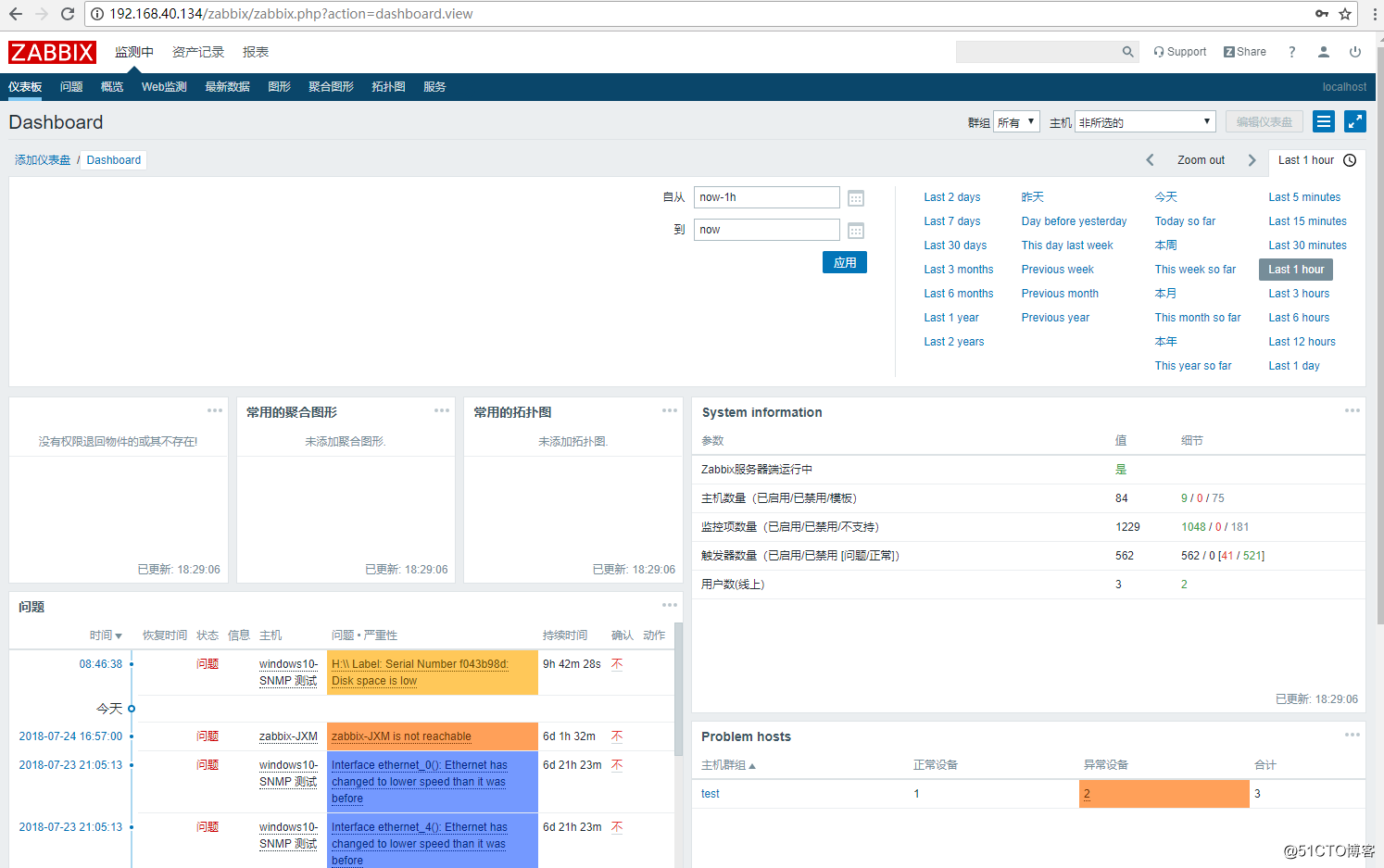This screenshot has width=1384, height=868.
Task: Switch to the 拓扑图 submenu tab
Action: (388, 87)
